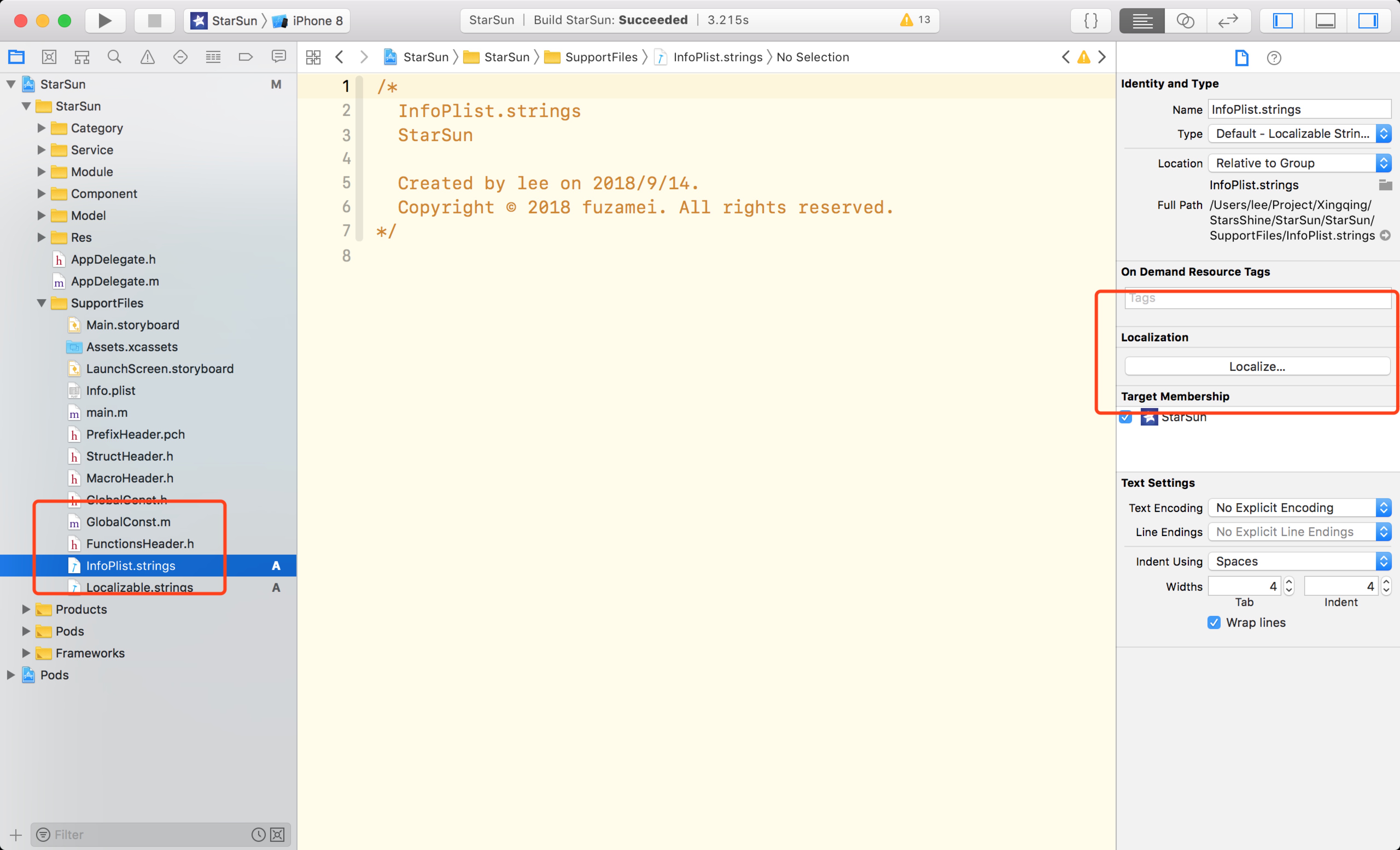Show the Breakpoint navigator icon
1400x850 pixels.
click(x=246, y=57)
